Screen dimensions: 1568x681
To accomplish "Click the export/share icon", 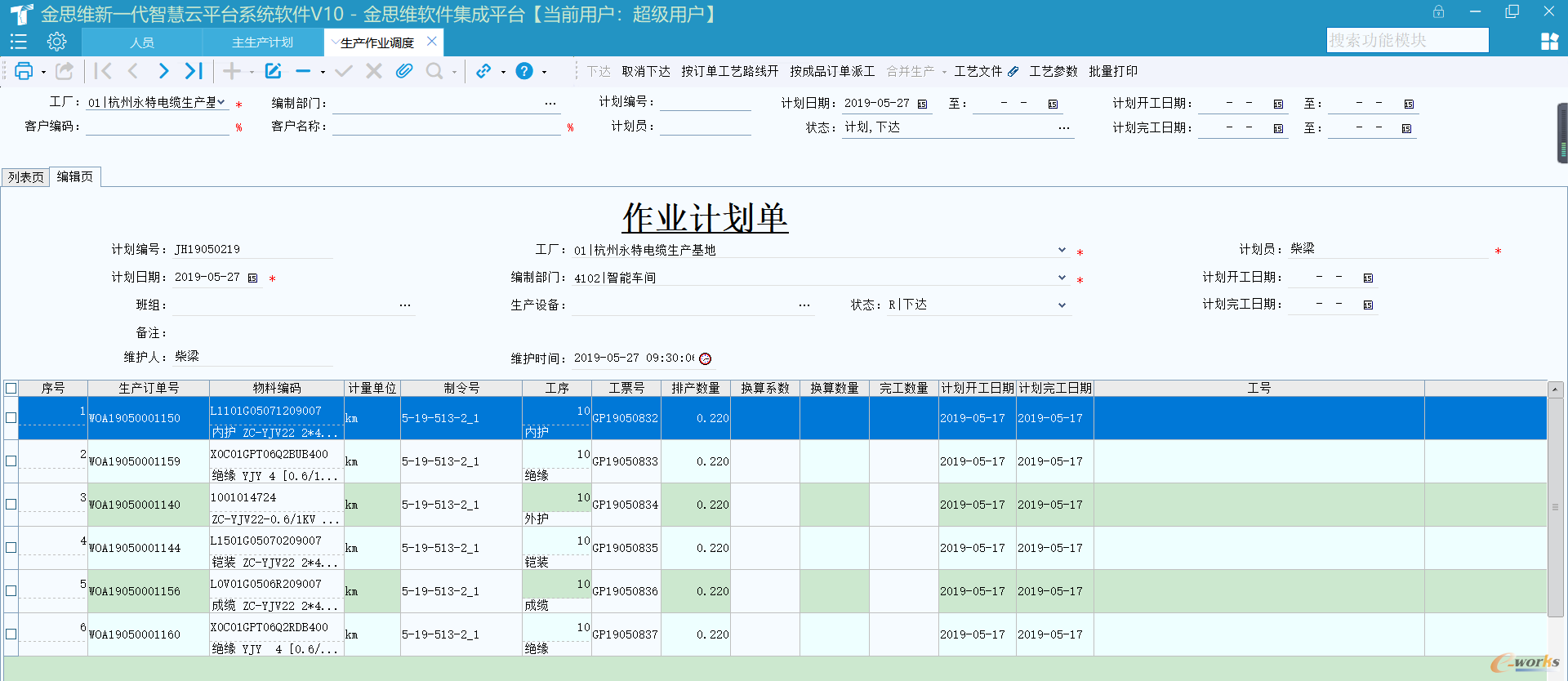I will [x=65, y=71].
